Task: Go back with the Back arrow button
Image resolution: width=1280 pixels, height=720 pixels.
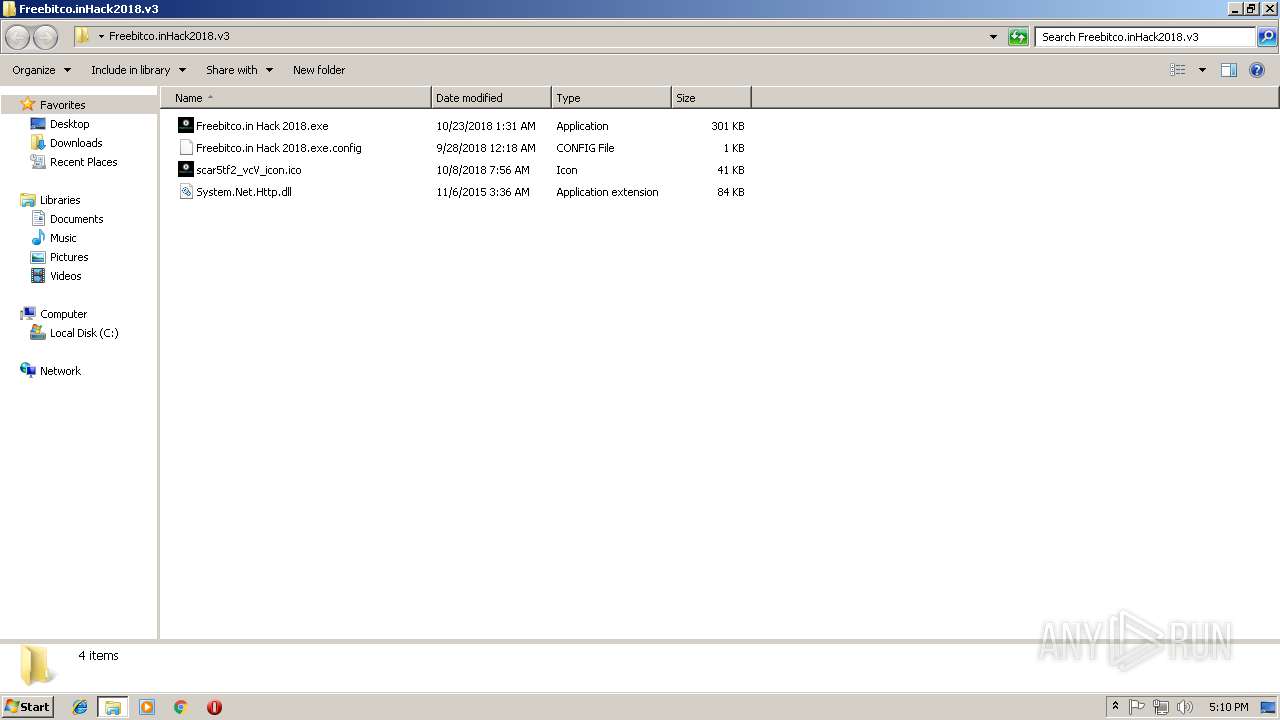Action: click(17, 37)
